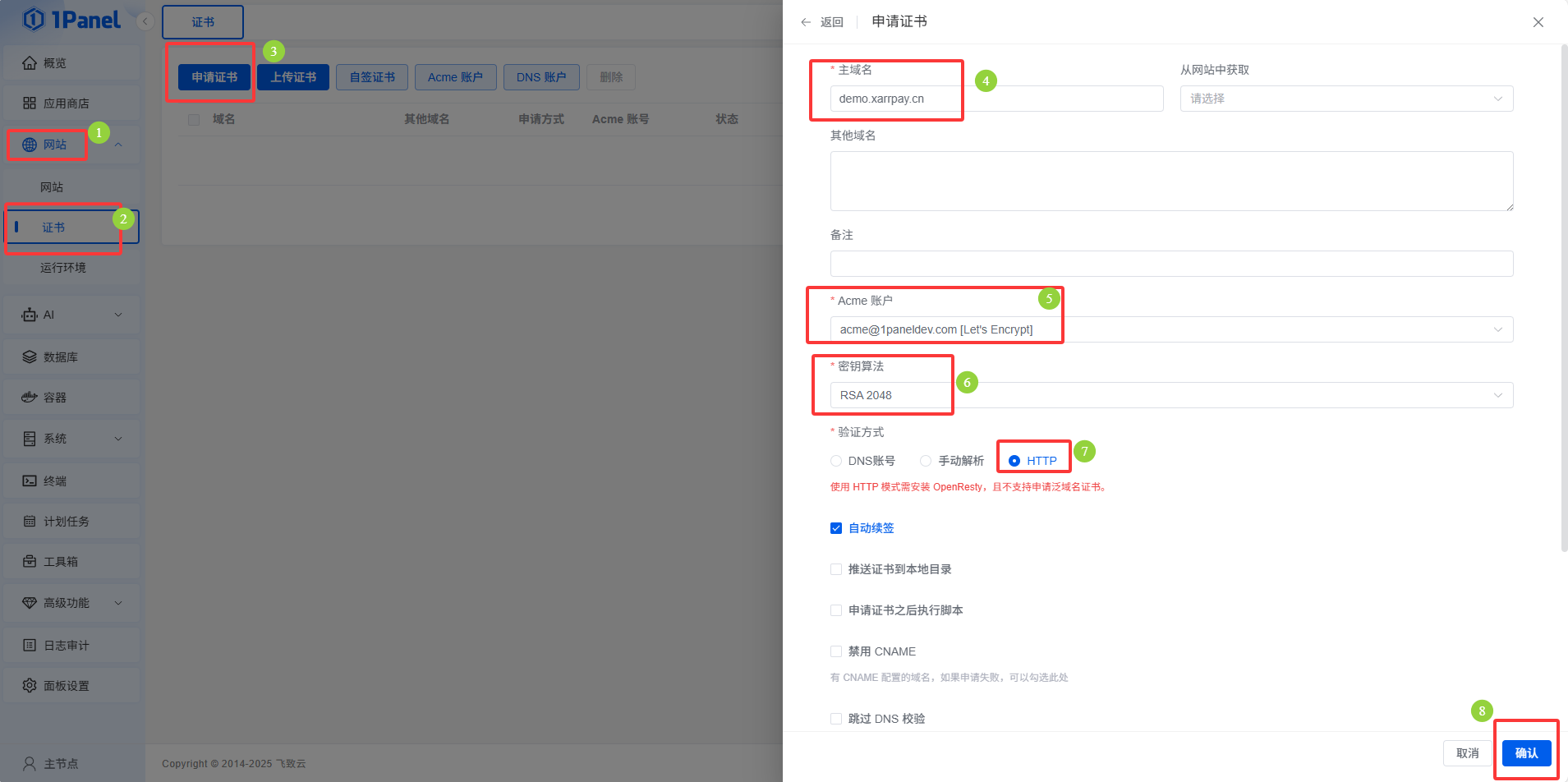This screenshot has width=1568, height=782.
Task: Expand the 高级功能 sidebar menu
Action: pos(72,603)
